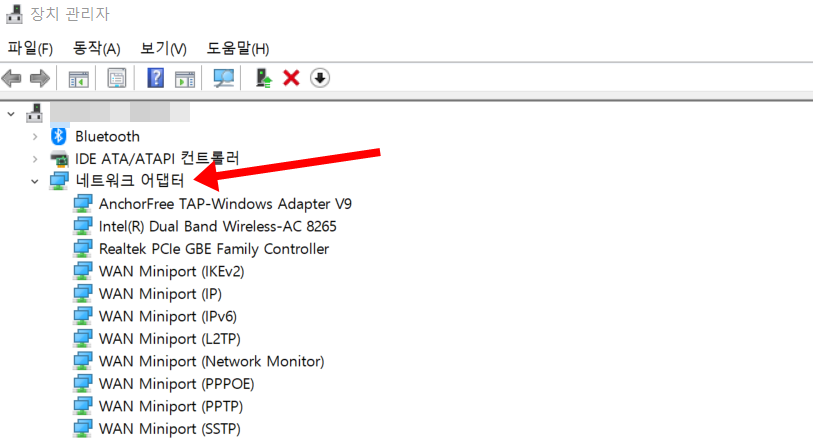This screenshot has height=443, width=813.
Task: Collapse the 네트워크 어댑터 category
Action: 35,182
